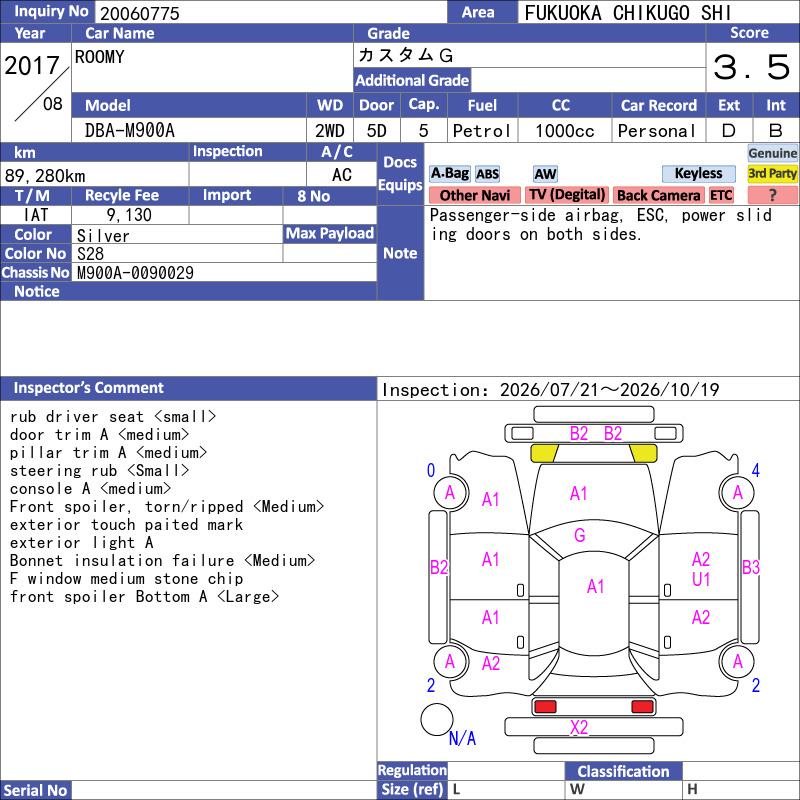Click the engine size 1000cc
Viewport: 800px width, 800px height.
coord(565,131)
